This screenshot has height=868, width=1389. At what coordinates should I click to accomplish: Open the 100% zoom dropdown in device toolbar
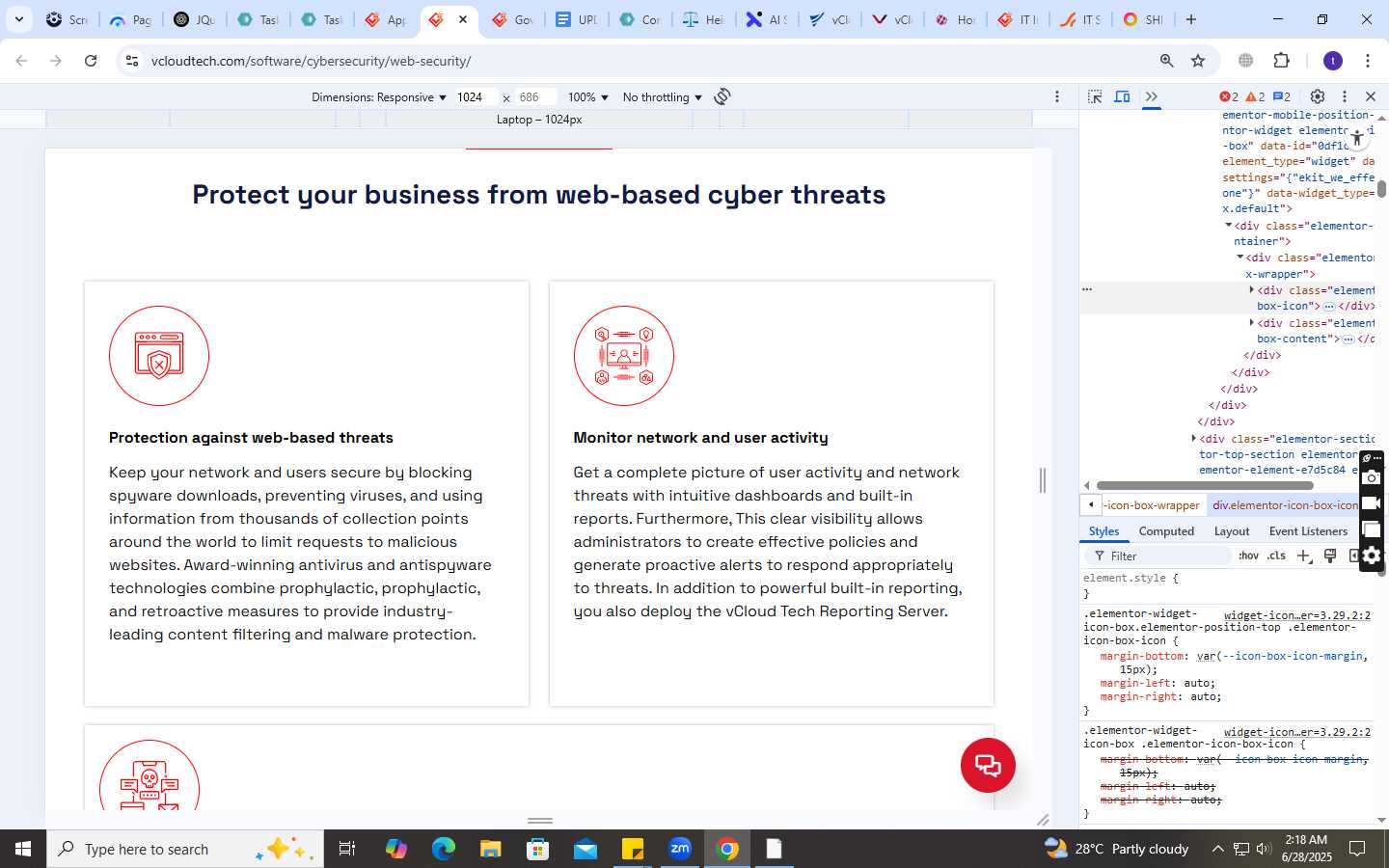point(588,97)
